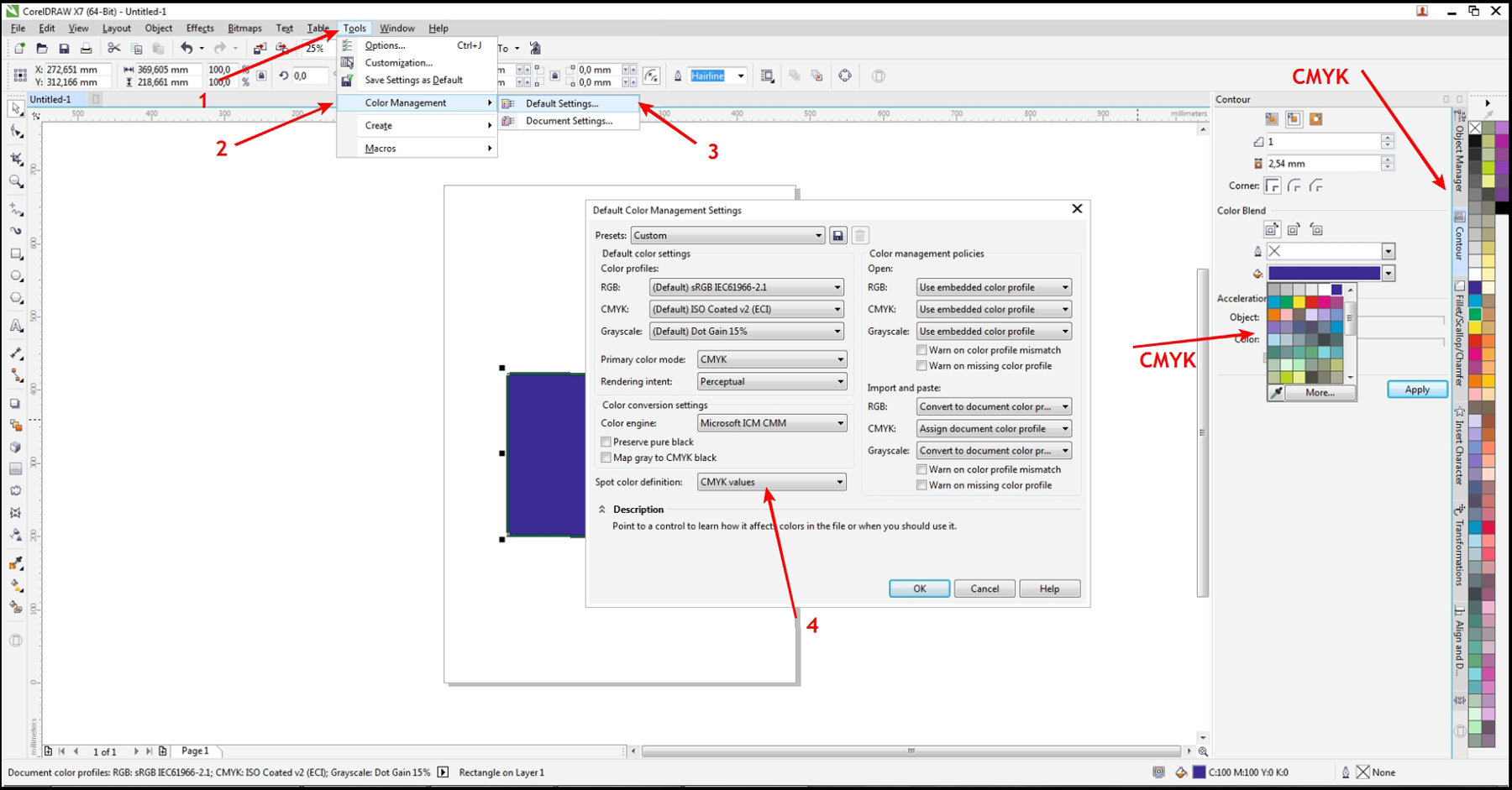Click the New document icon
Viewport: 1512px width, 790px height.
click(19, 49)
